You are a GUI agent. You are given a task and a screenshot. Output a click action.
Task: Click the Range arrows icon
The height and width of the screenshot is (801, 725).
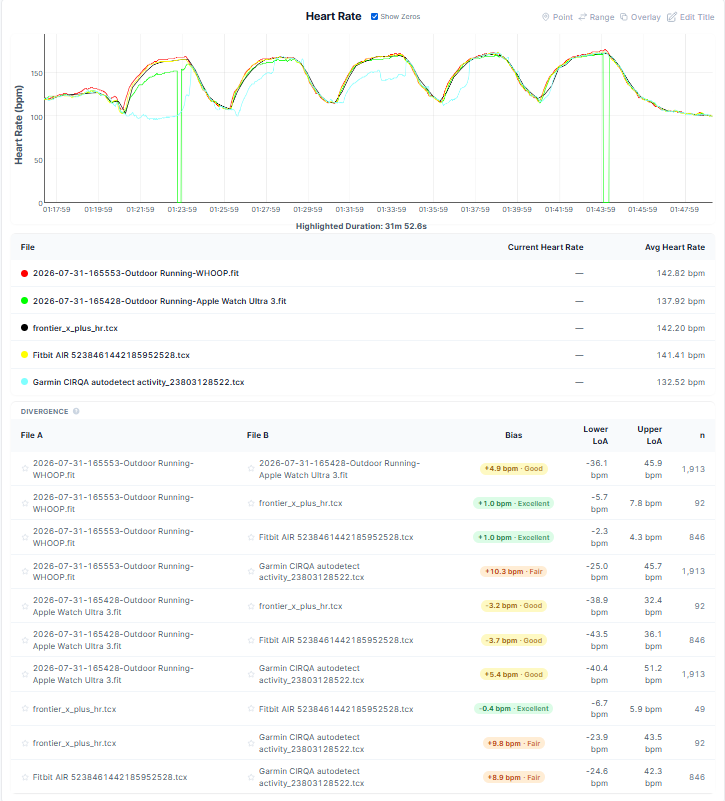582,17
